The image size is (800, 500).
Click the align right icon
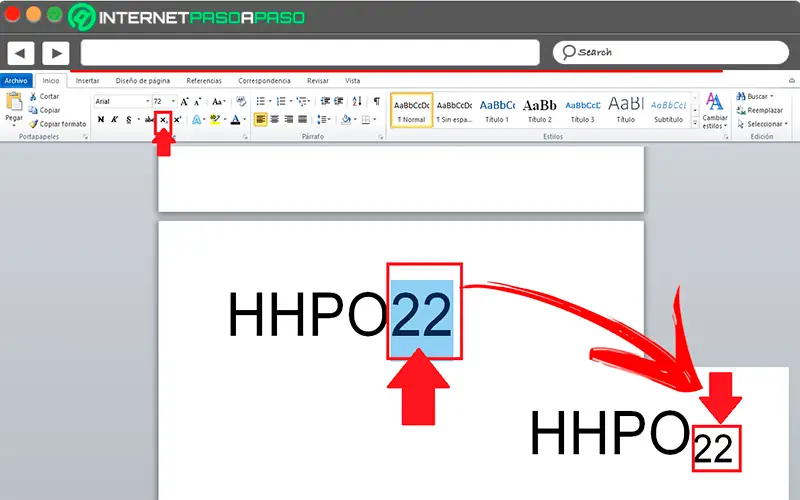click(x=289, y=119)
